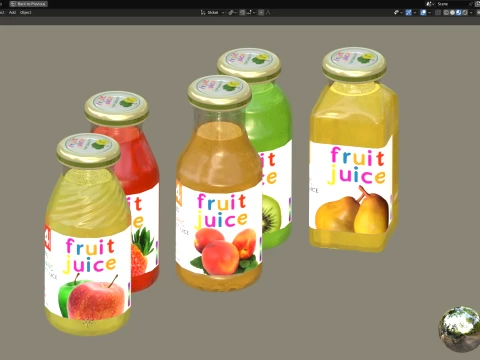Open the pivot point dropdown
This screenshot has width=480, height=360.
[232, 13]
